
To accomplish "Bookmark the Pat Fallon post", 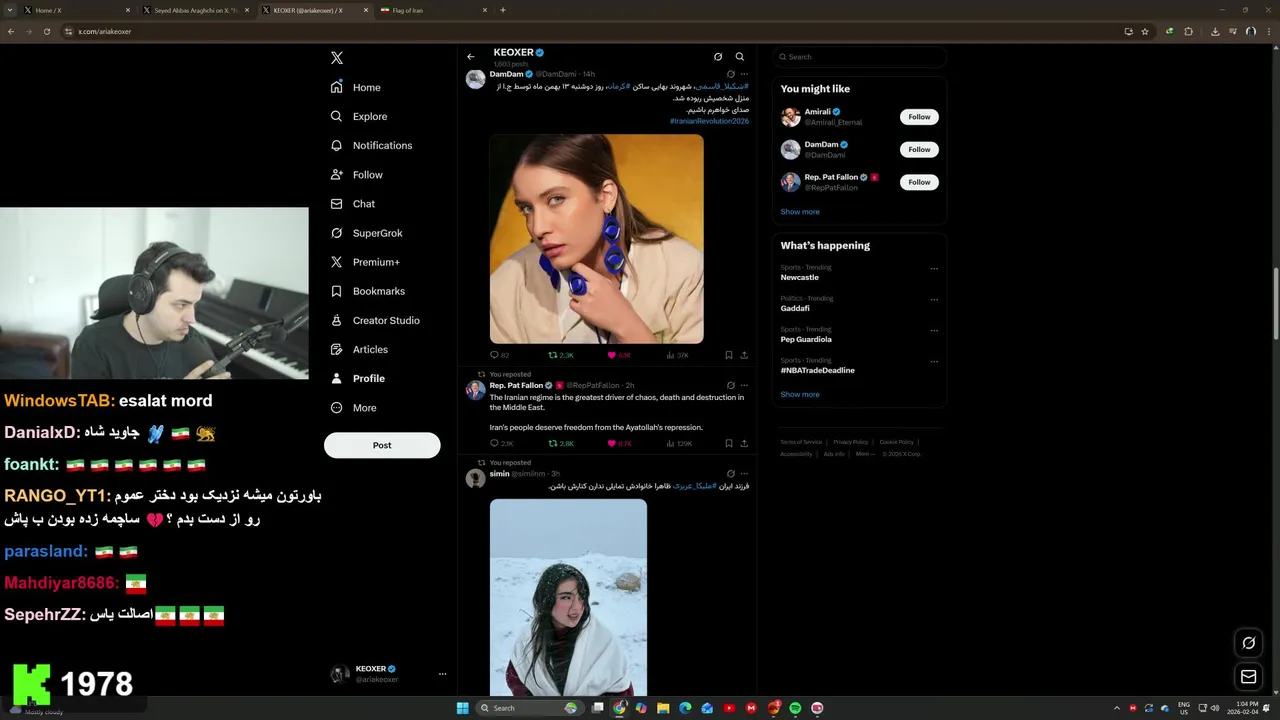I will (x=729, y=443).
